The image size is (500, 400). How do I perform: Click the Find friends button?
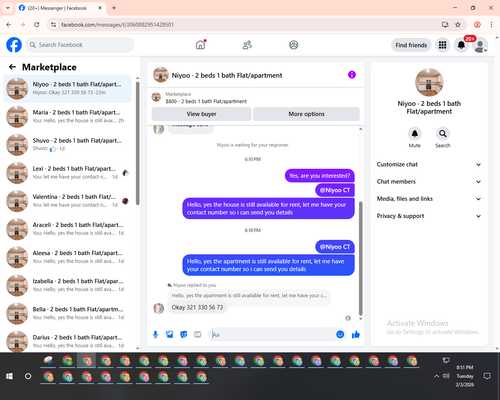point(411,45)
